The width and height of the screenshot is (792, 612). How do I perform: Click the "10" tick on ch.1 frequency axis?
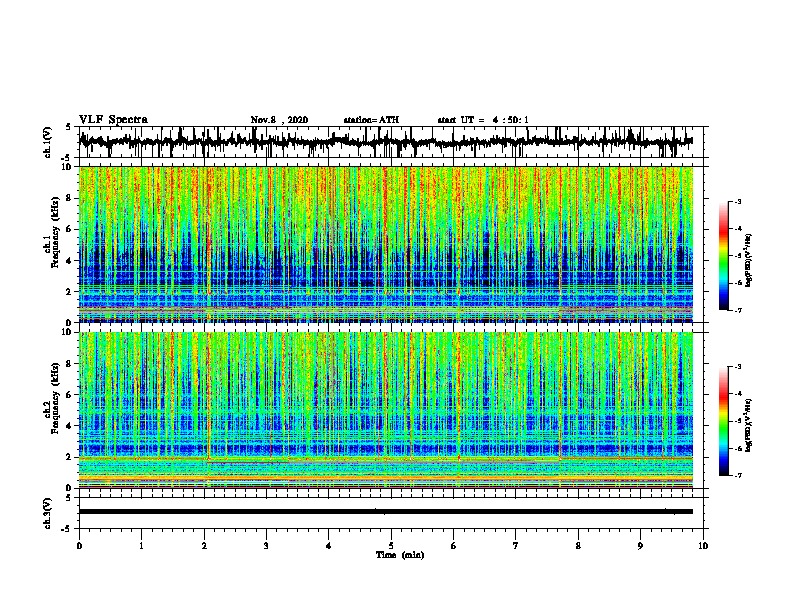point(68,167)
